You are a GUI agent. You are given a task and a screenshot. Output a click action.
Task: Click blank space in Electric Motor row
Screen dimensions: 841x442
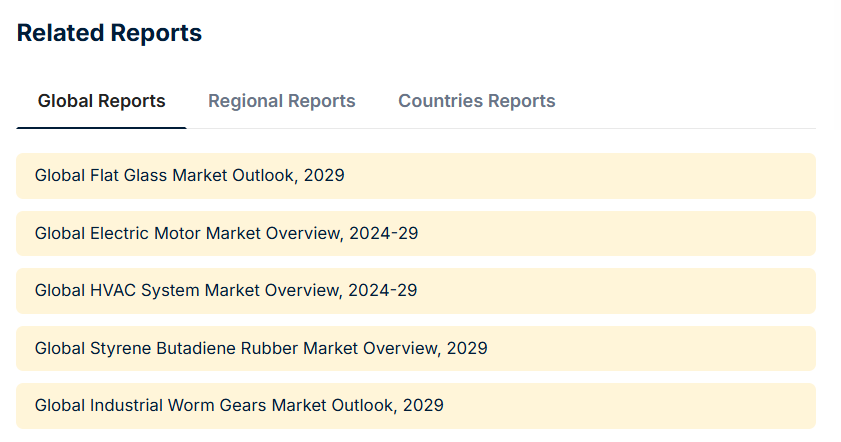620,233
